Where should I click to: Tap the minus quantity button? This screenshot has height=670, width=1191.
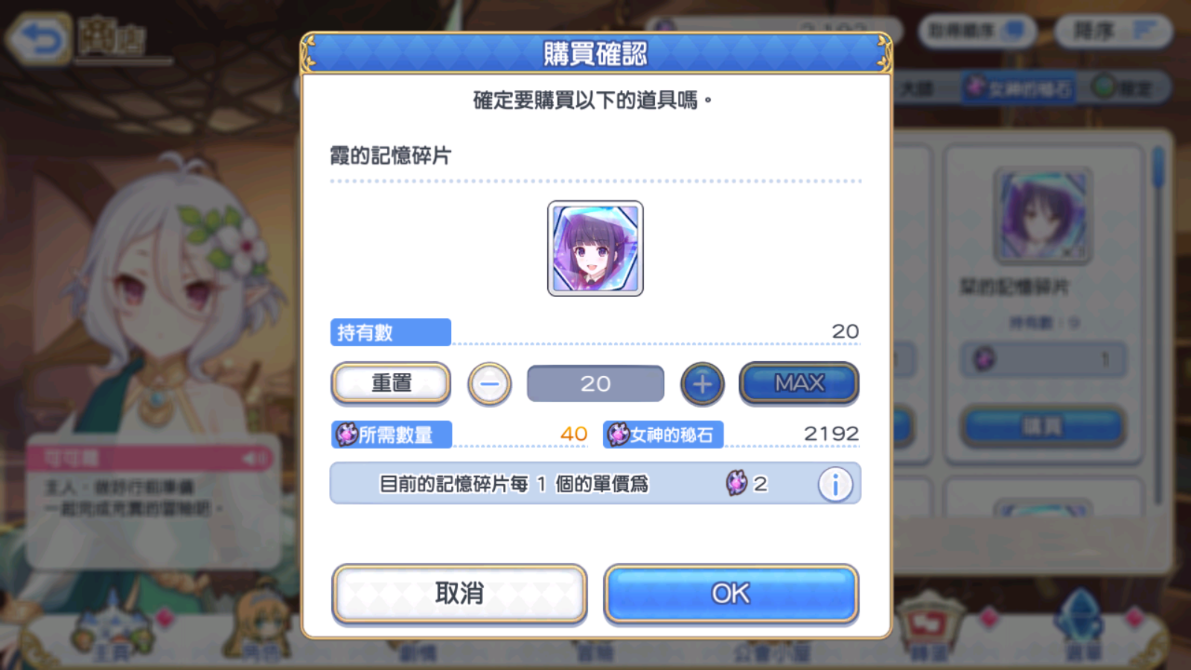coord(489,384)
